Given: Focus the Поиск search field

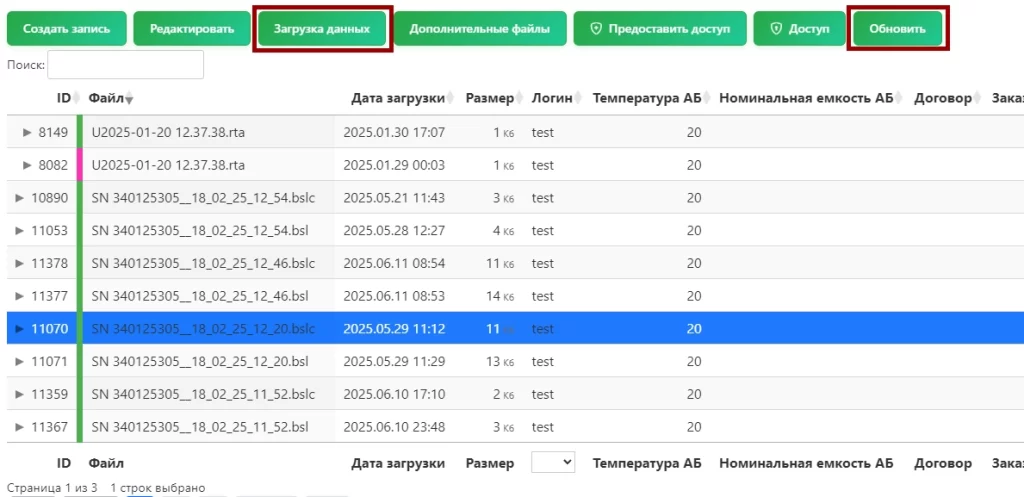Looking at the screenshot, I should [x=125, y=65].
